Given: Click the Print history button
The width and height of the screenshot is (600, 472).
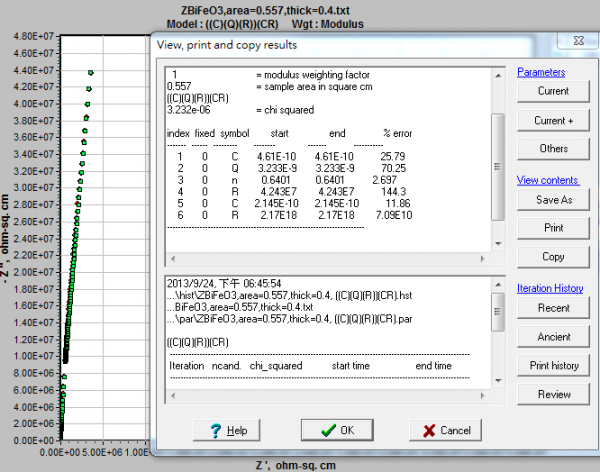Looking at the screenshot, I should click(x=553, y=365).
